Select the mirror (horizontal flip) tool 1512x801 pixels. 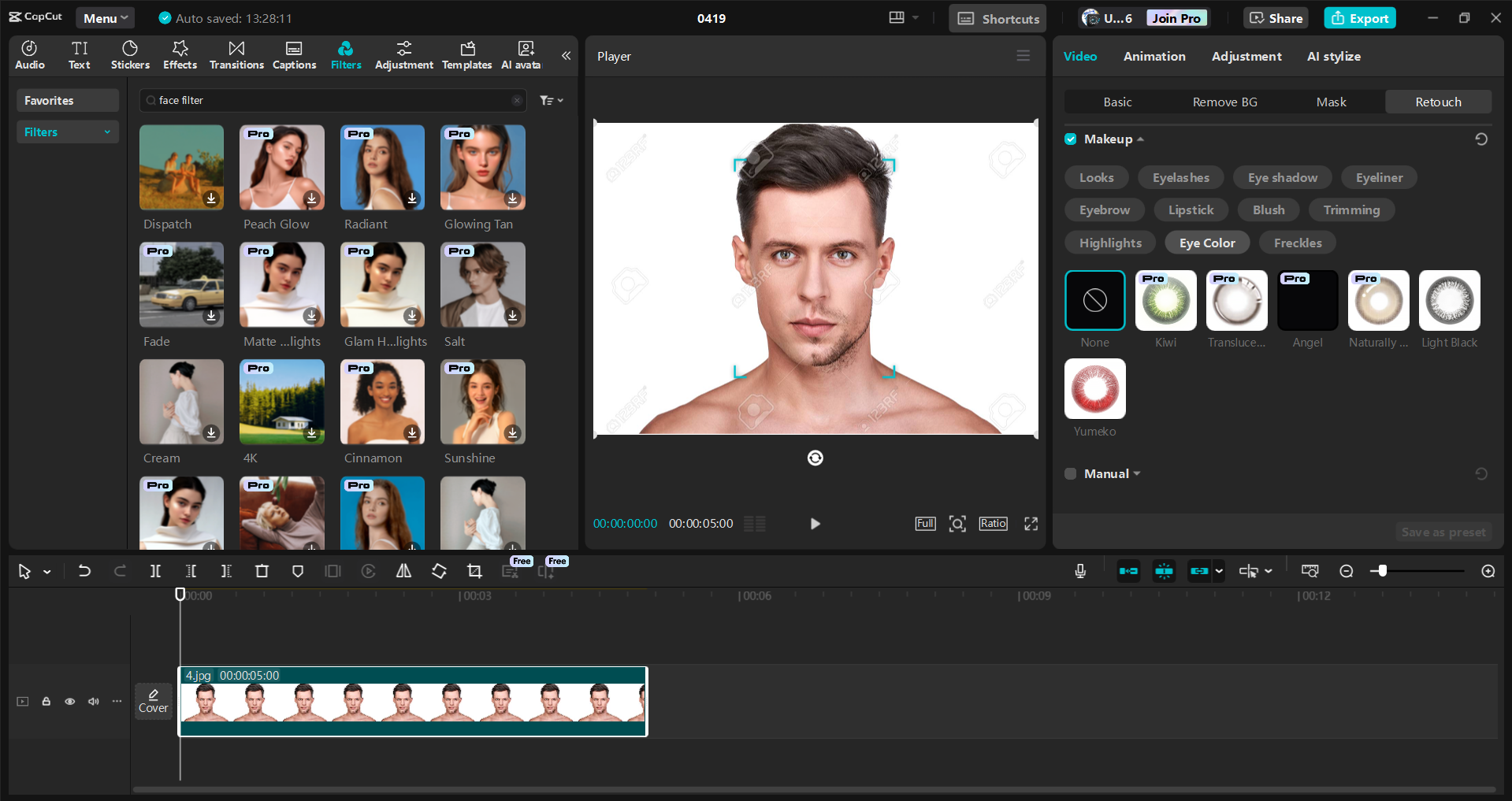point(403,571)
